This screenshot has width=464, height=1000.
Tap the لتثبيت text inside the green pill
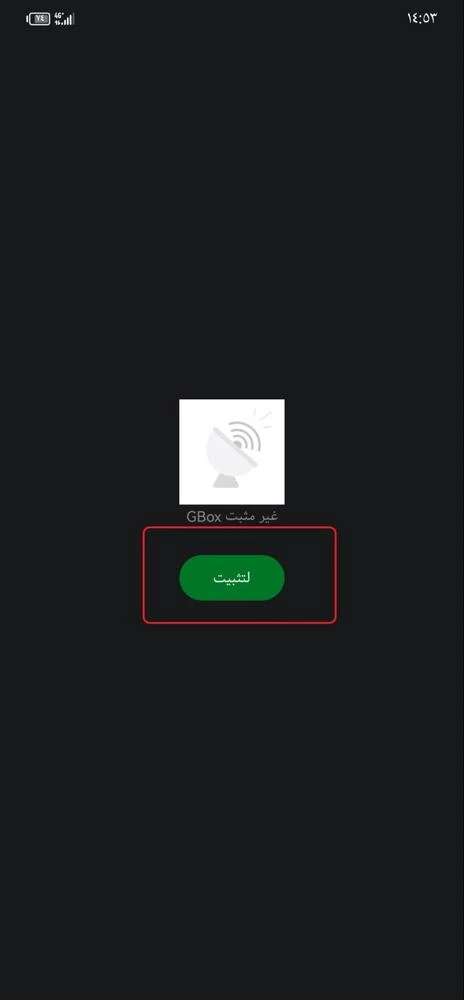click(x=231, y=577)
